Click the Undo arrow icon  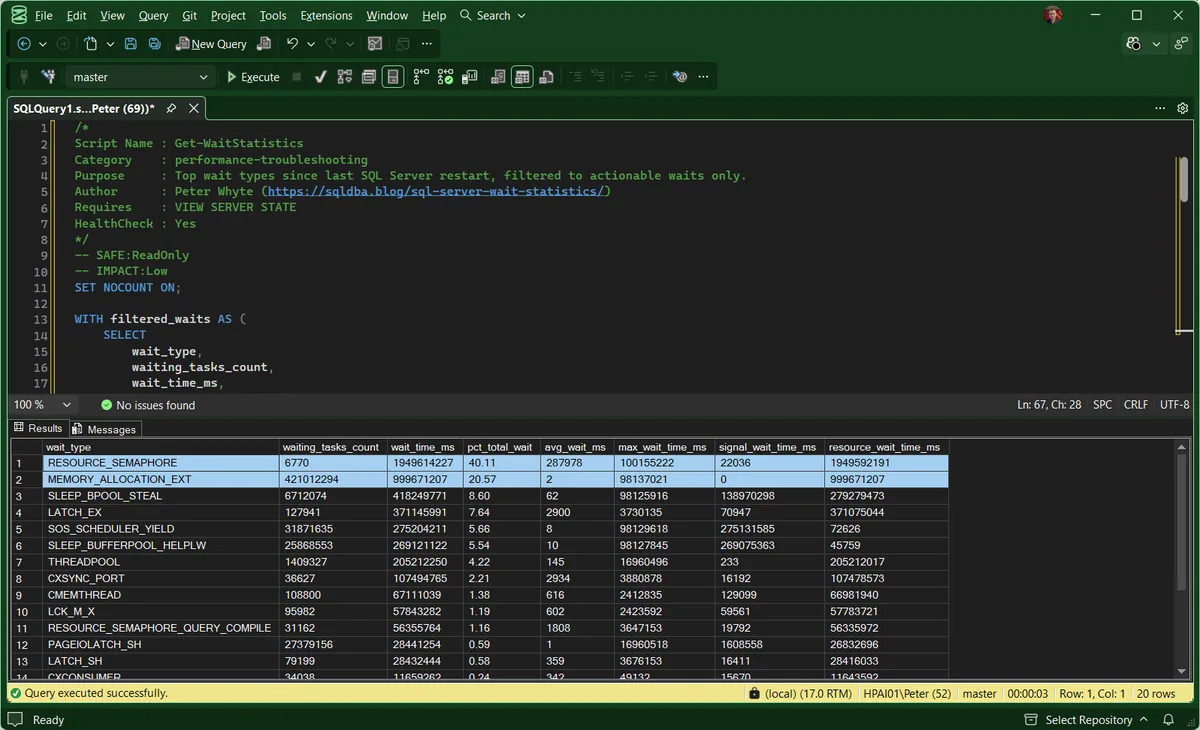(292, 44)
